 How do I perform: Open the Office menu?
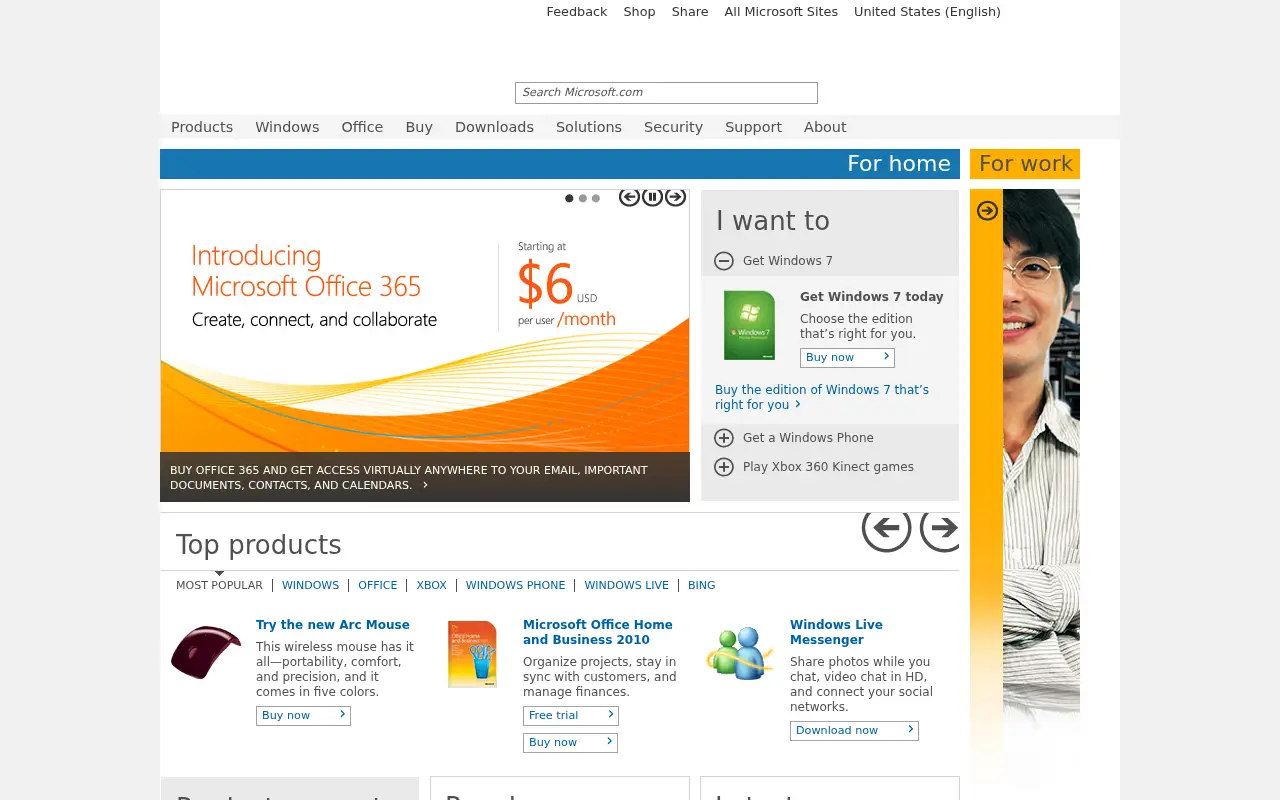pos(362,127)
